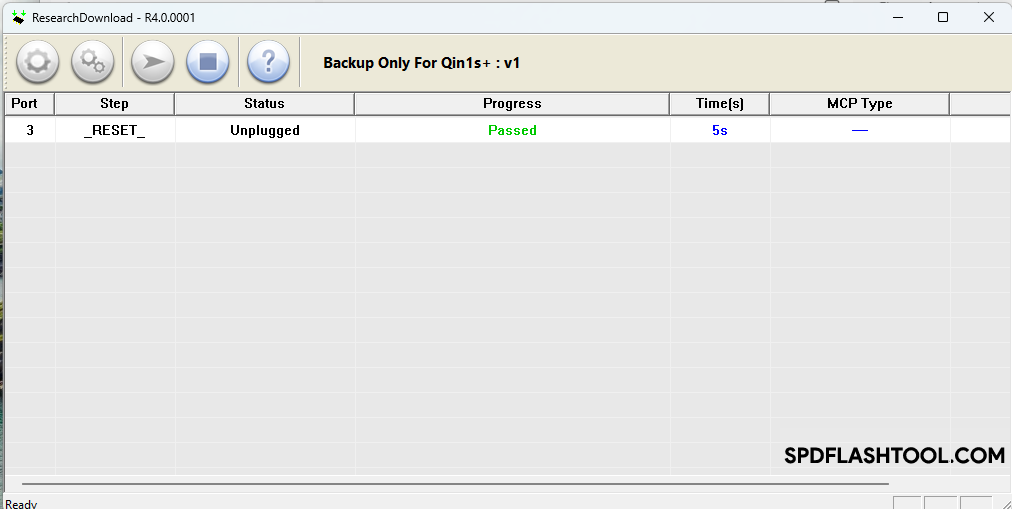Click the Port column header
Viewport: 1012px width, 509px height.
click(25, 103)
